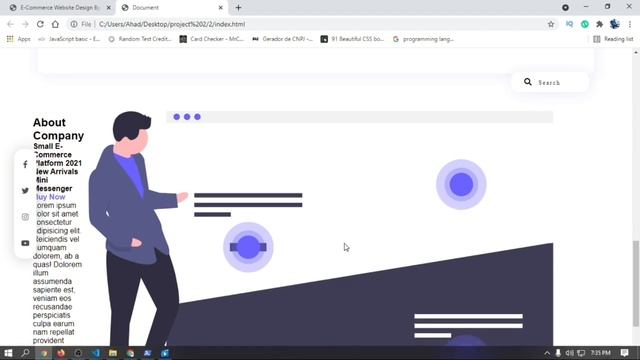Open the Windows notification center
This screenshot has height=360, width=640.
624,353
